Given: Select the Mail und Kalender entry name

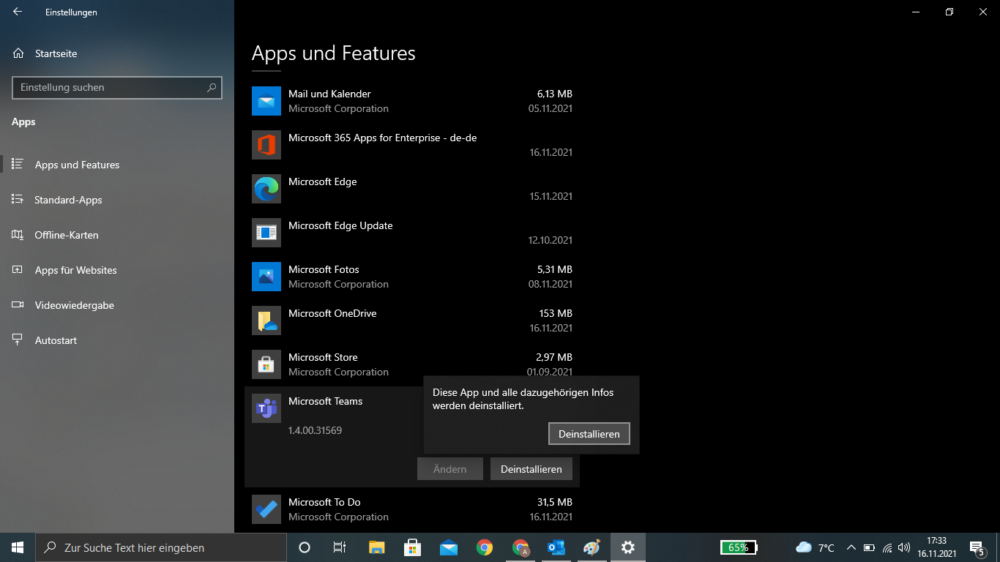Looking at the screenshot, I should click(x=329, y=94).
